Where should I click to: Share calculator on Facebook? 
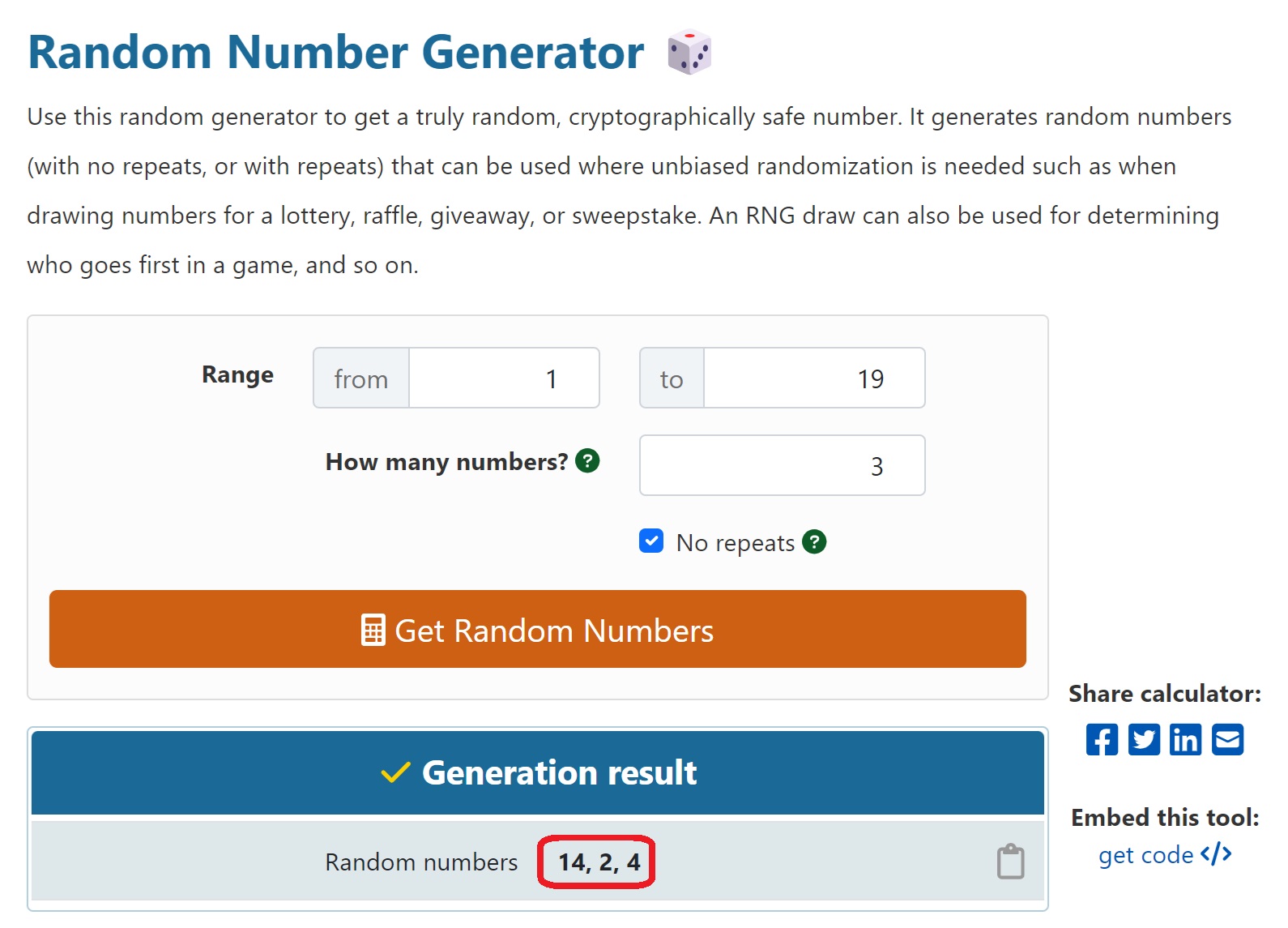(1102, 739)
